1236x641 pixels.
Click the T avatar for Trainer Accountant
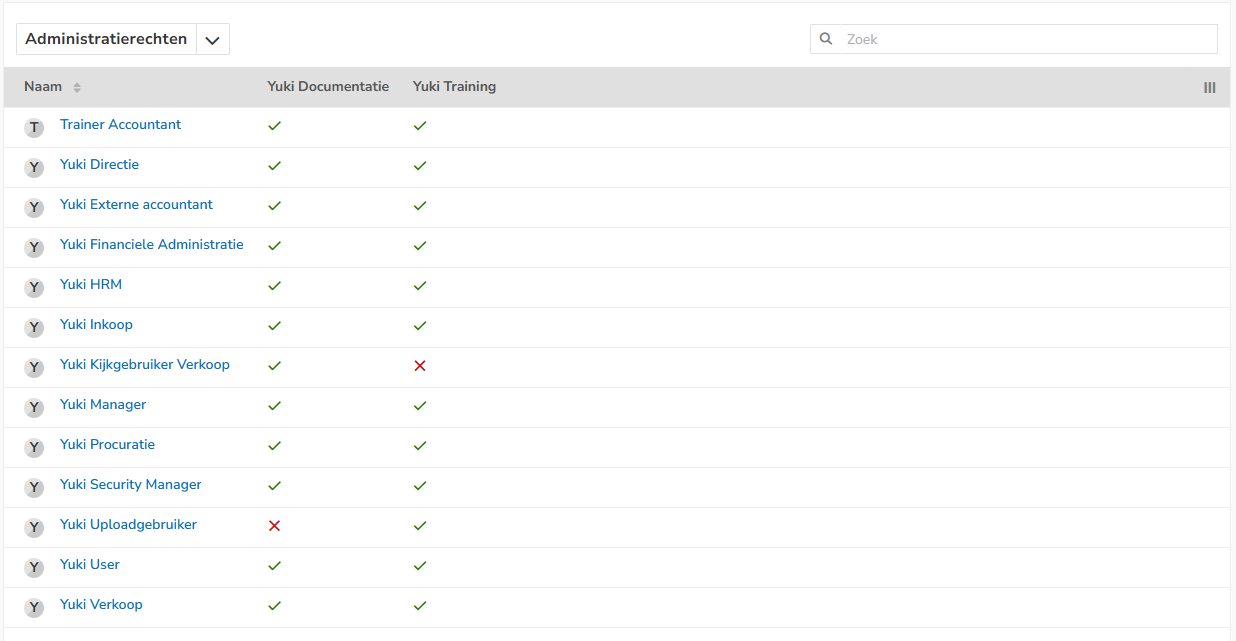pos(35,128)
